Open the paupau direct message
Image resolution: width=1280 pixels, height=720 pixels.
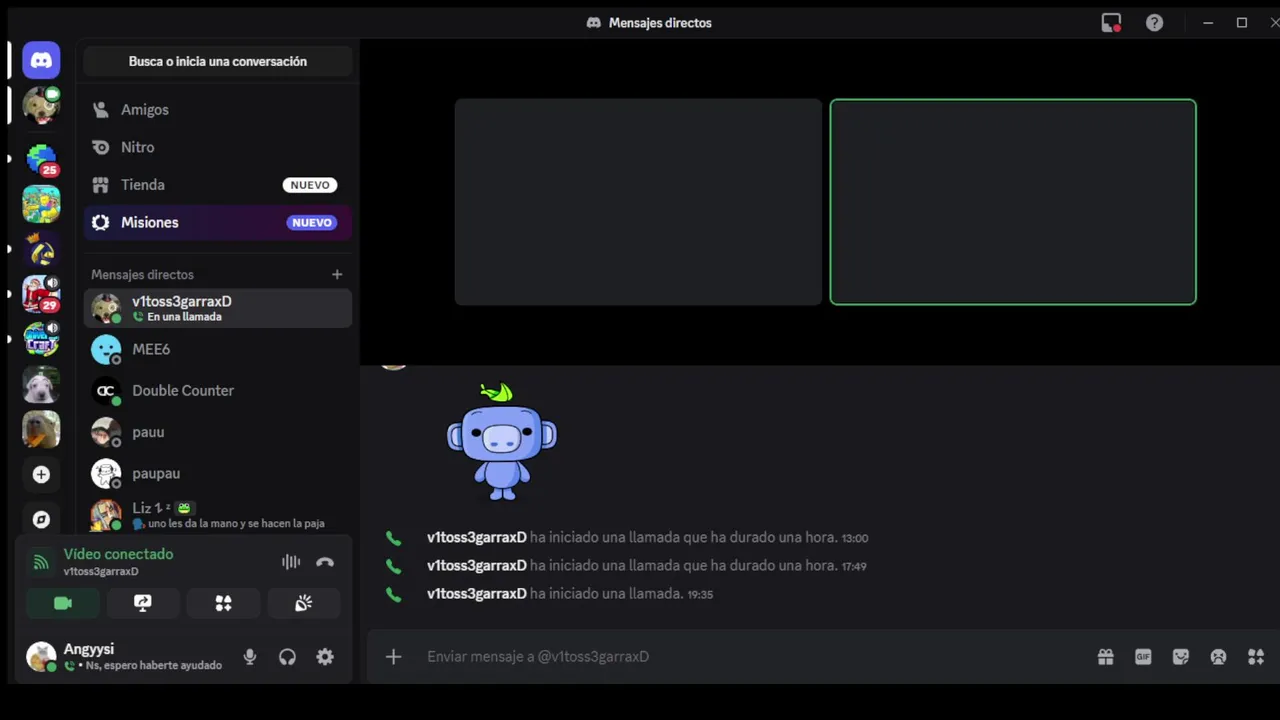coord(218,473)
